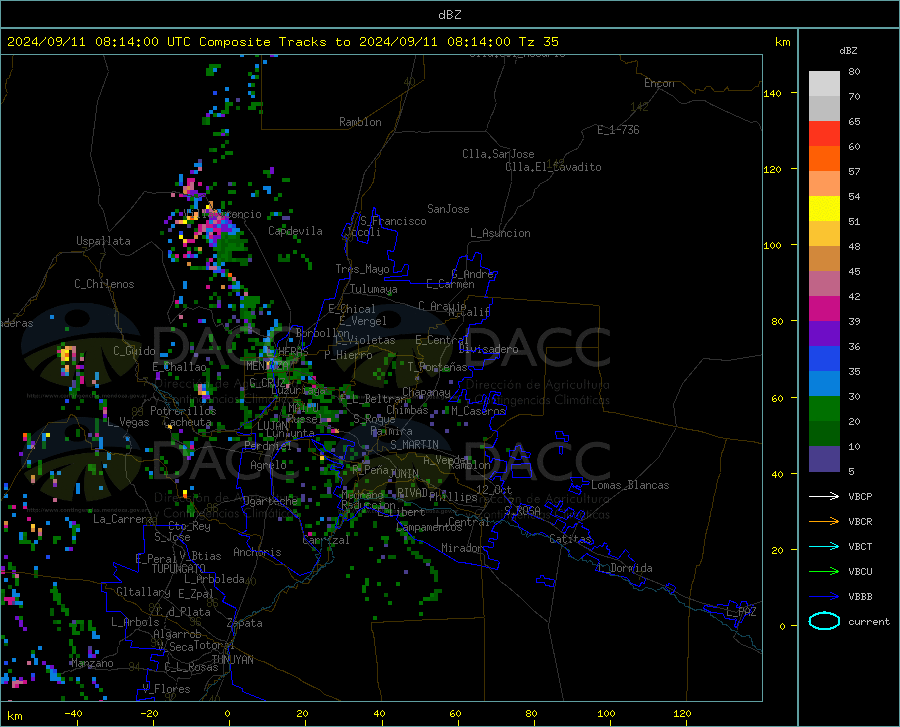Select the red 60 dBZ color swatch
Viewport: 900px width, 727px height.
pos(824,134)
